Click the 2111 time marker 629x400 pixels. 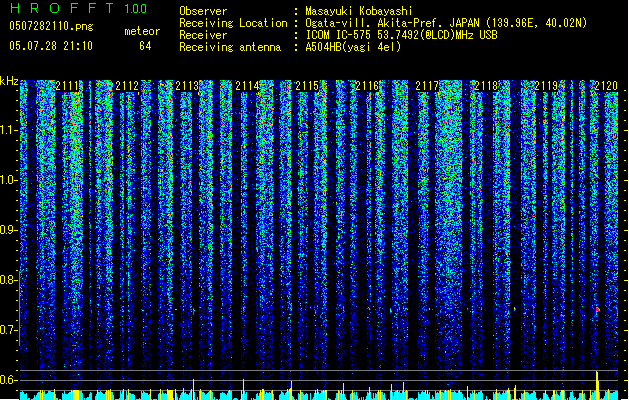click(x=67, y=86)
